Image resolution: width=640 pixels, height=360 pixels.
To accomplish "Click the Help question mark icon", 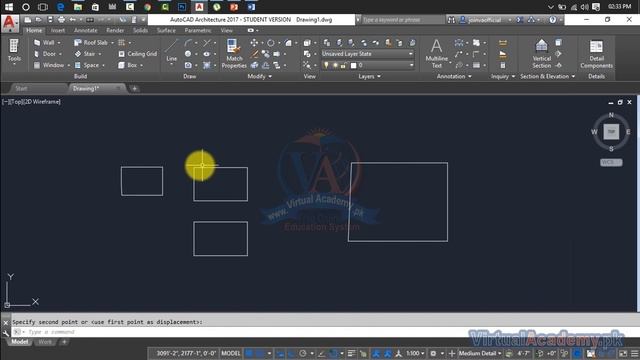I will pyautogui.click(x=553, y=20).
